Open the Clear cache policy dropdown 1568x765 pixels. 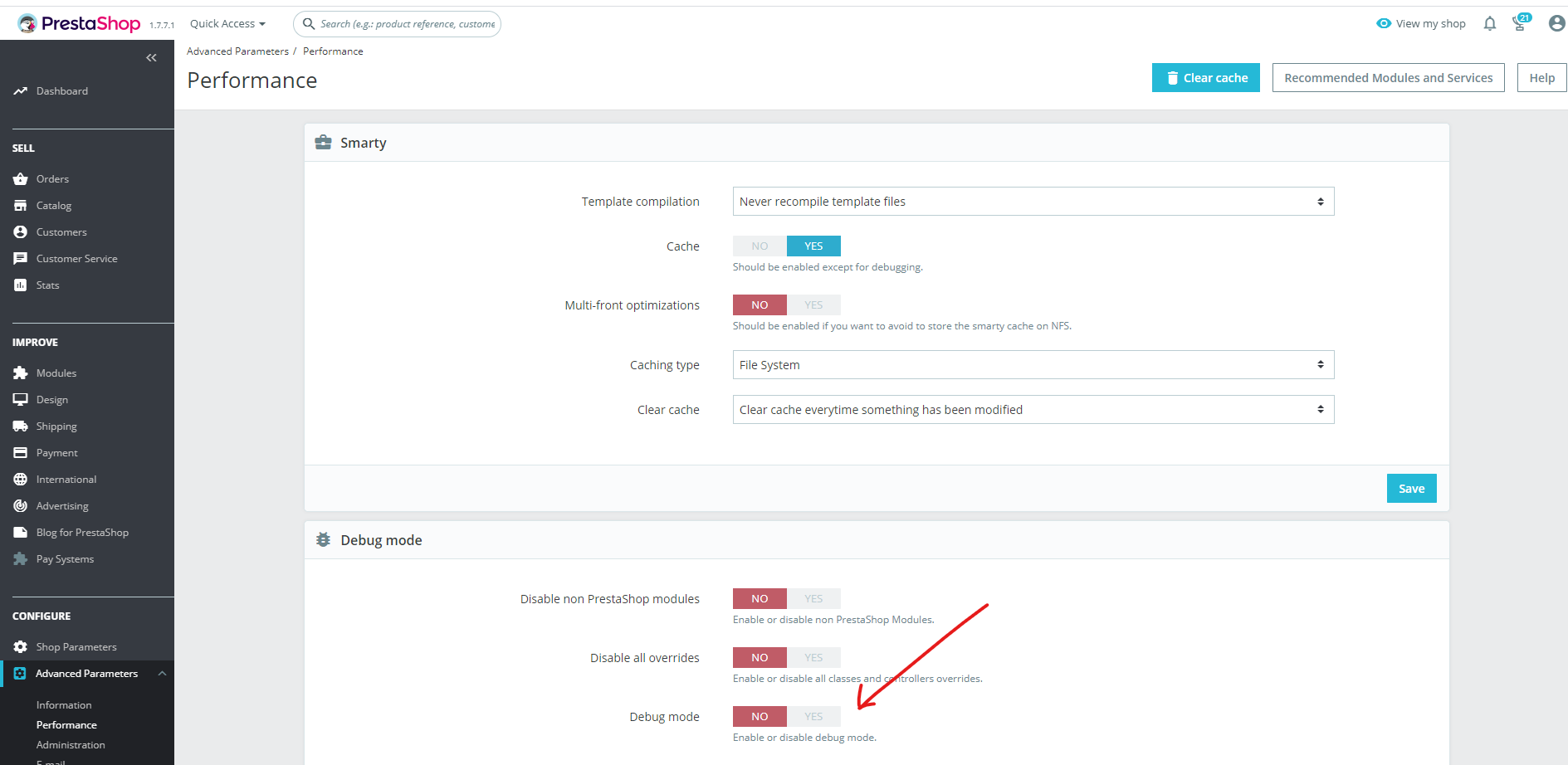click(x=1033, y=410)
